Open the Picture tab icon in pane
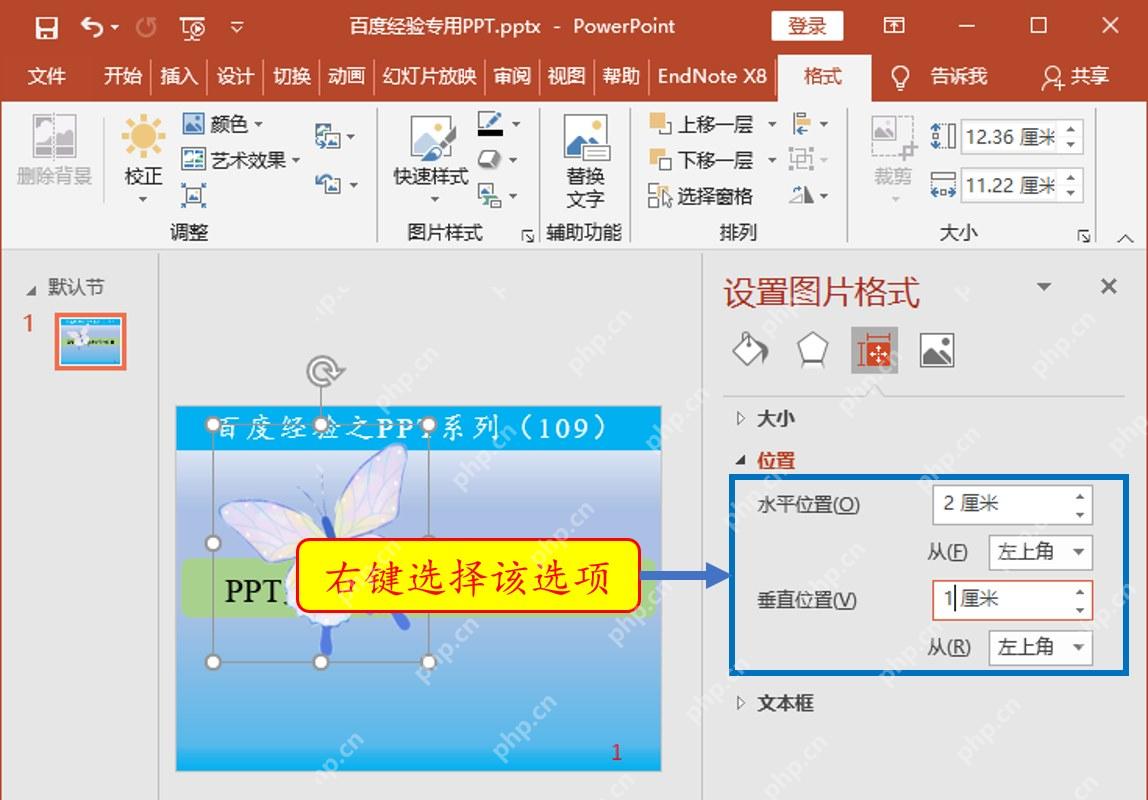 (937, 349)
